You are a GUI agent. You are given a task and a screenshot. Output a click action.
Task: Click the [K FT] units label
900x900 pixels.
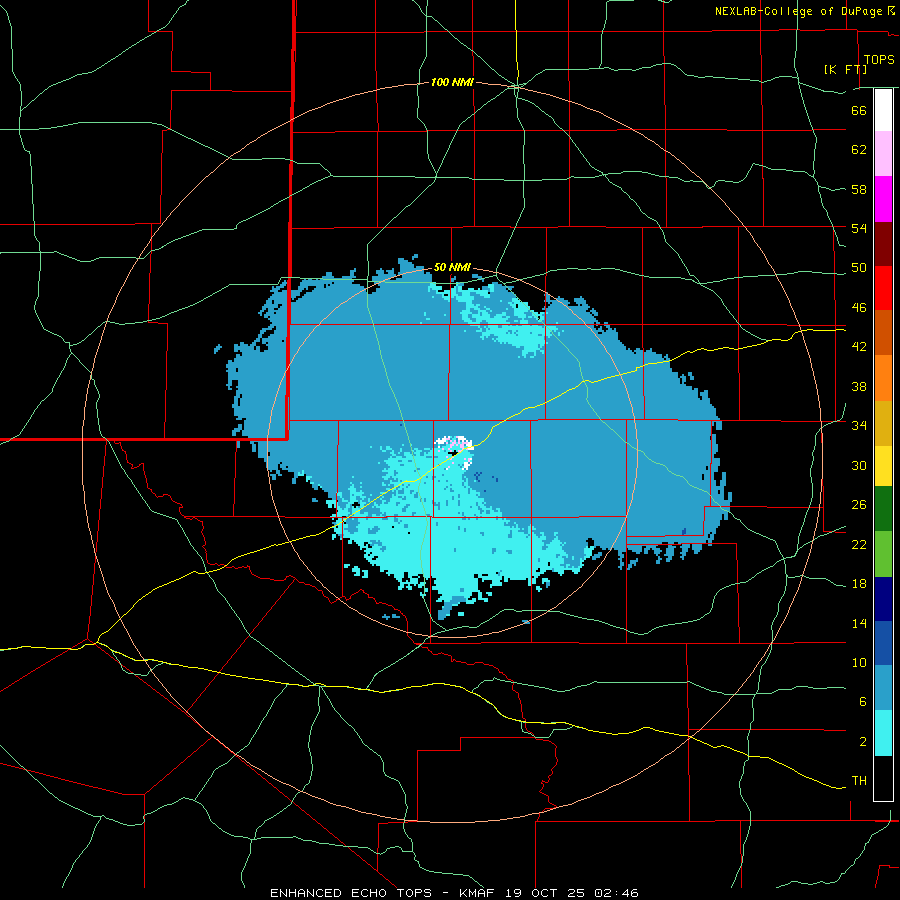(845, 69)
